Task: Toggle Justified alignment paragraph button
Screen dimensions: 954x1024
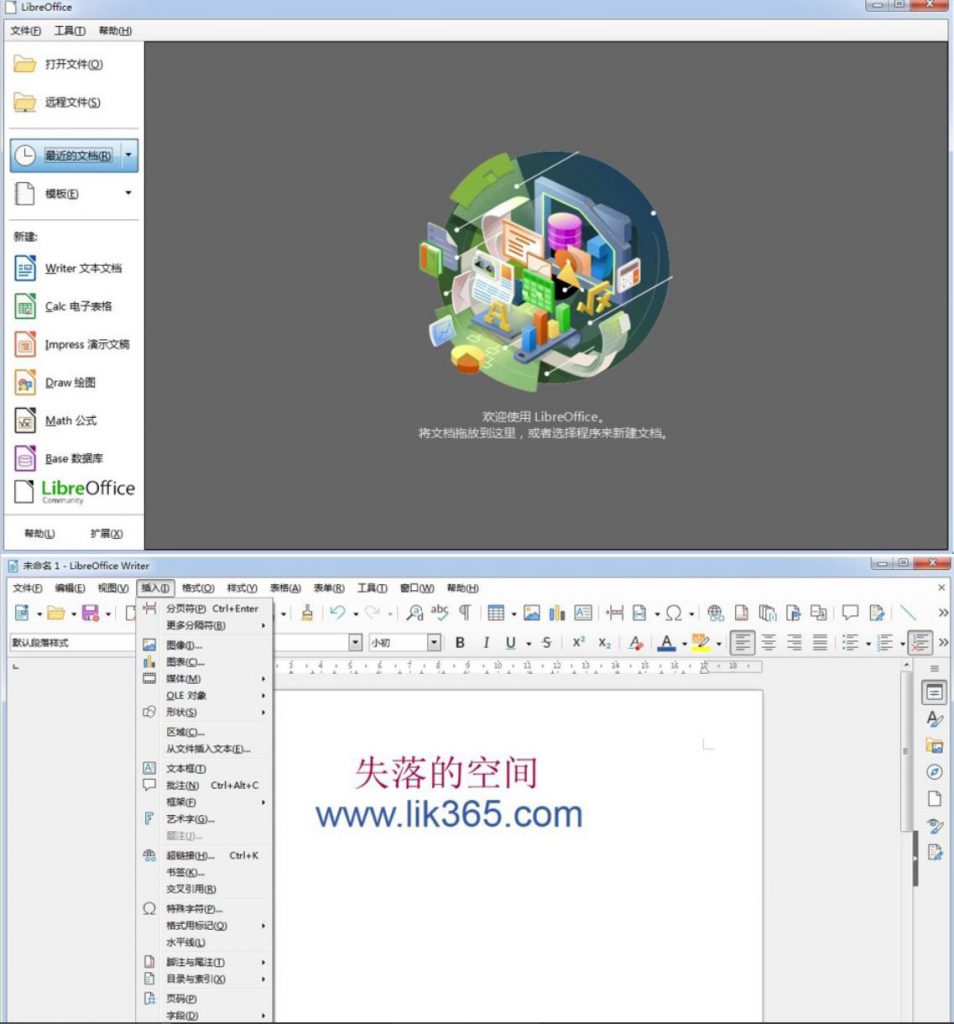Action: pos(820,643)
